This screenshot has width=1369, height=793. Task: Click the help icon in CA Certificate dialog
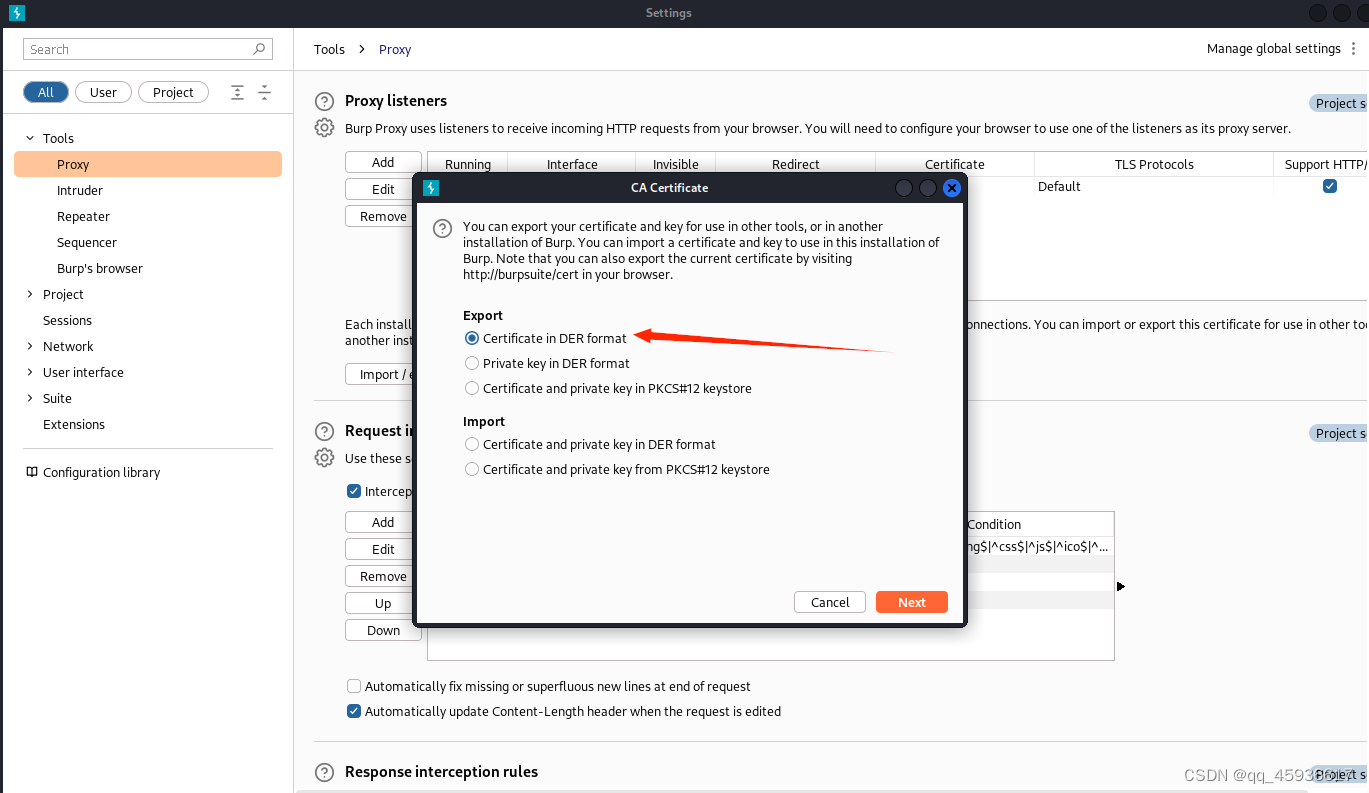[442, 229]
